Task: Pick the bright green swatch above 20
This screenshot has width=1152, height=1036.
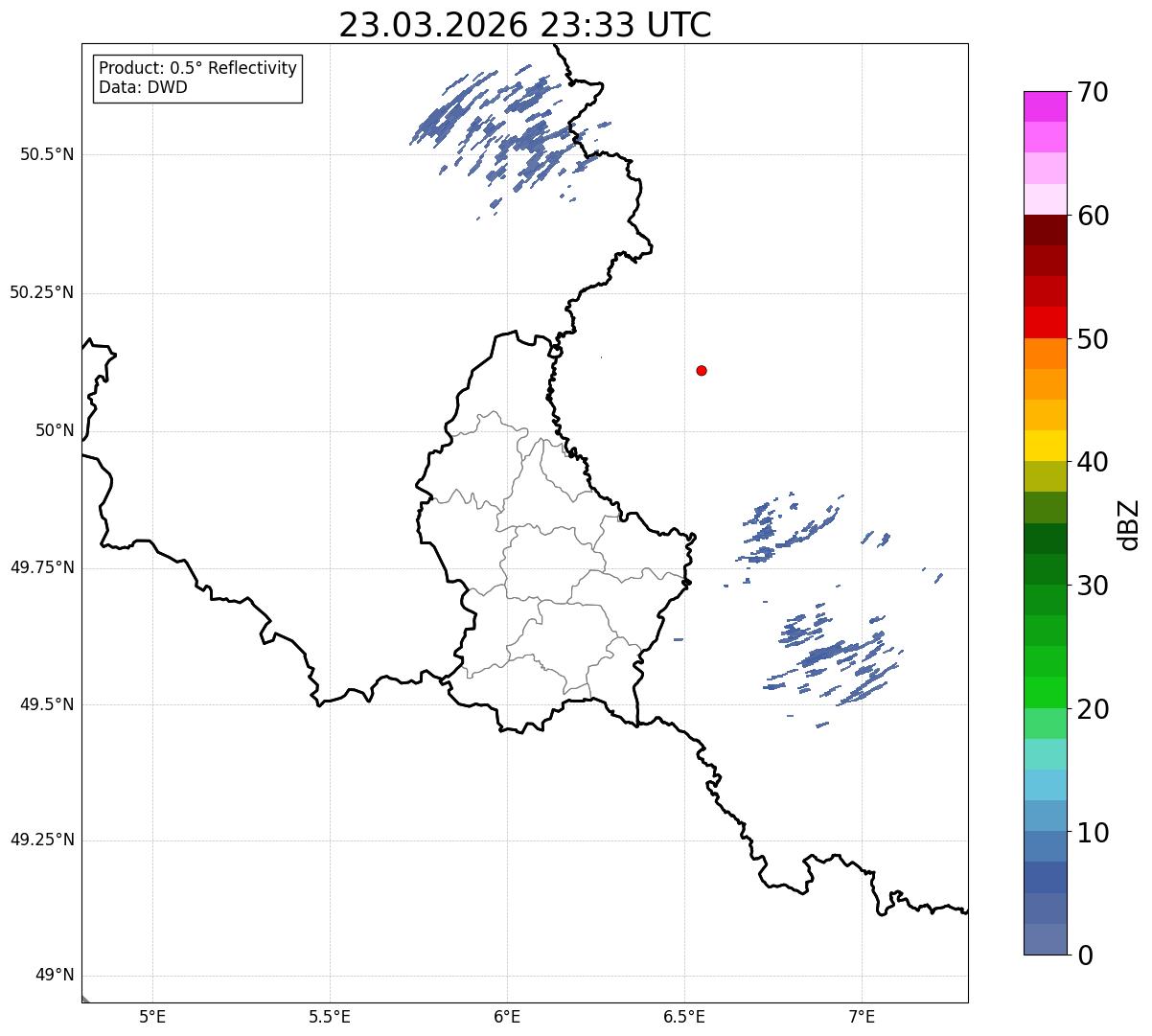Action: [x=1045, y=692]
